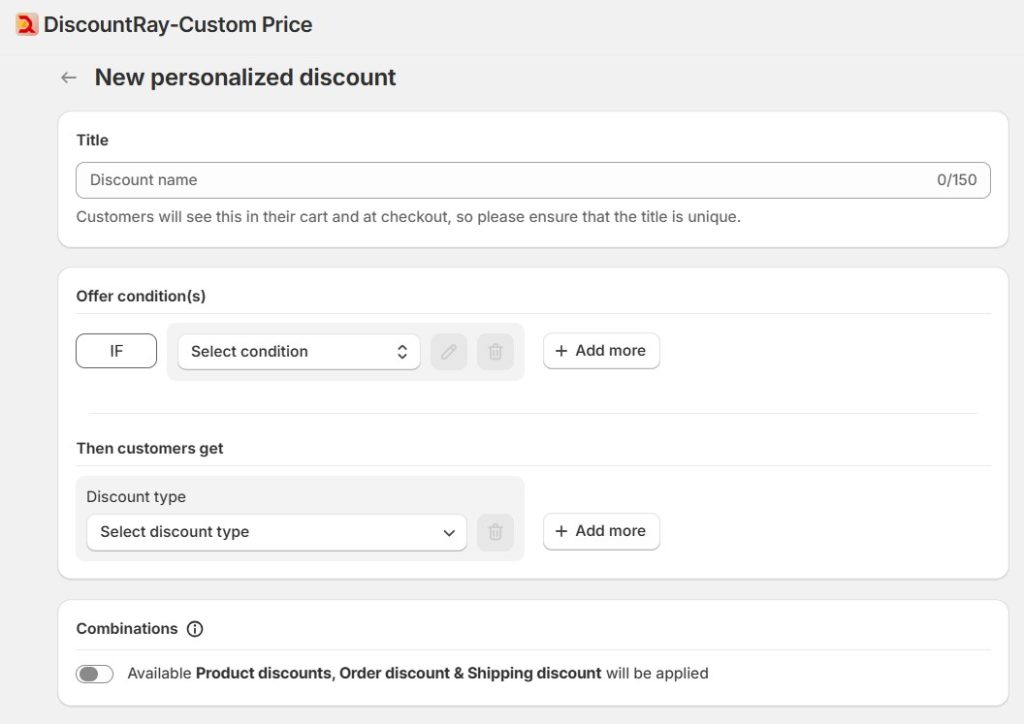Select the pencil edit icon beside condition

(x=448, y=352)
